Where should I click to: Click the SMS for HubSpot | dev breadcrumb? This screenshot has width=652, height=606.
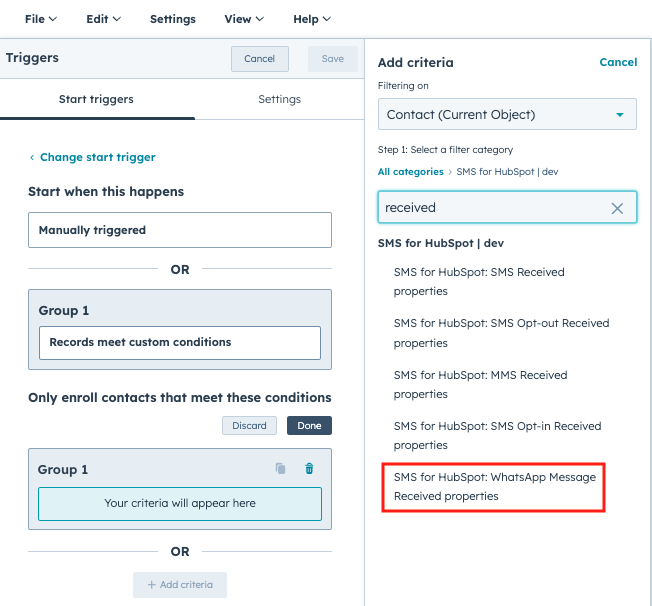point(507,172)
